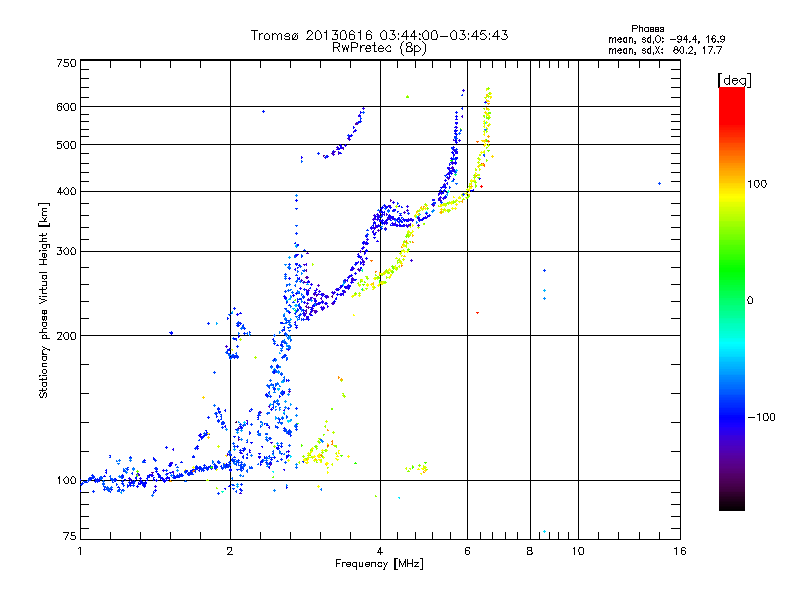Click the 'Stationary phase Virtual Height [km]' axis label

[44, 301]
